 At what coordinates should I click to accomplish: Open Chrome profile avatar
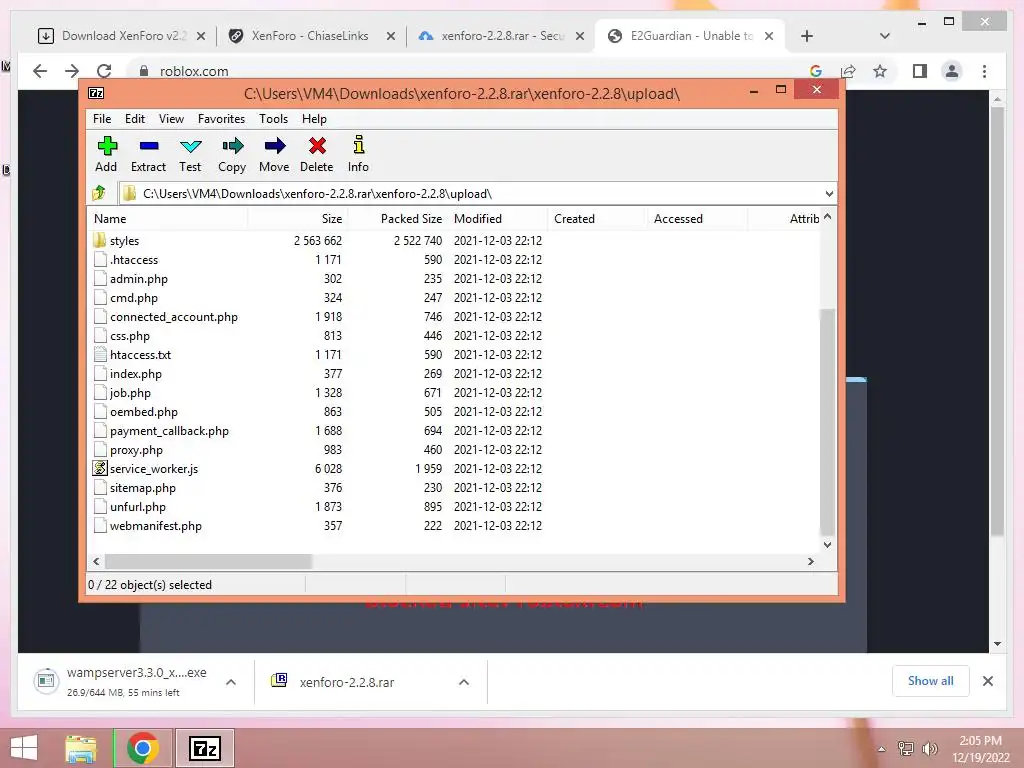pyautogui.click(x=952, y=71)
